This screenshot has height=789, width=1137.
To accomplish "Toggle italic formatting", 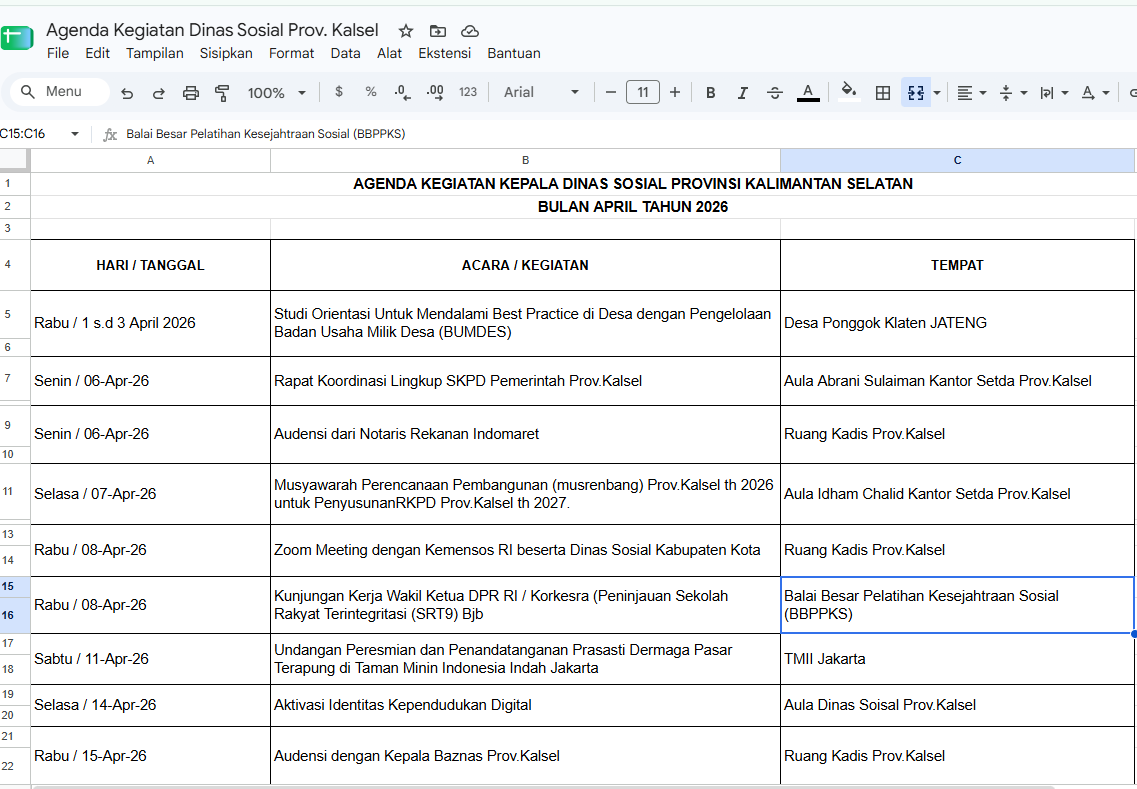I will pyautogui.click(x=743, y=93).
